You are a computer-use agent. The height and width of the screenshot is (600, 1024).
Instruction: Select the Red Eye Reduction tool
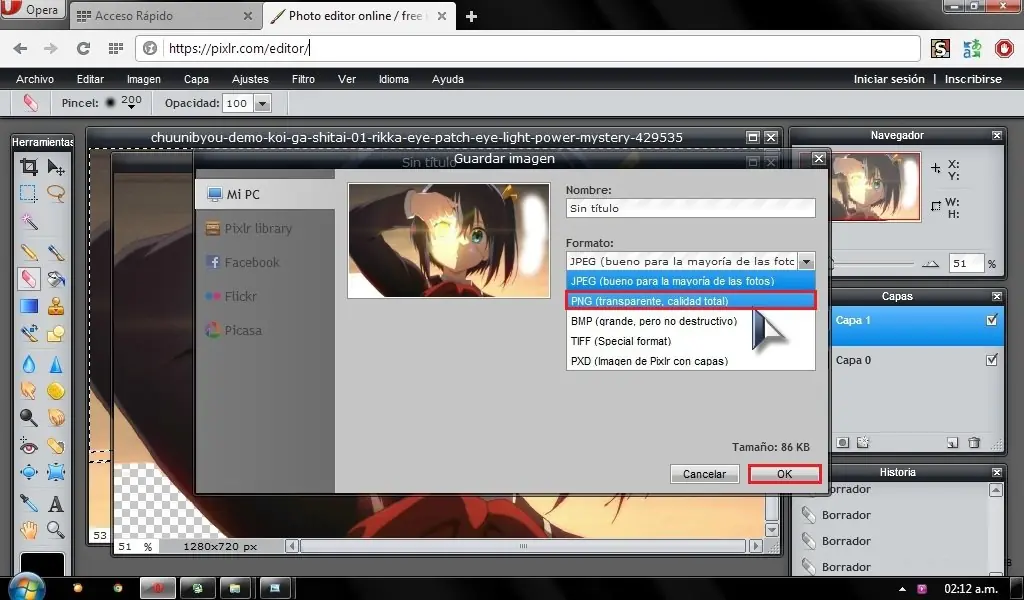tap(29, 445)
